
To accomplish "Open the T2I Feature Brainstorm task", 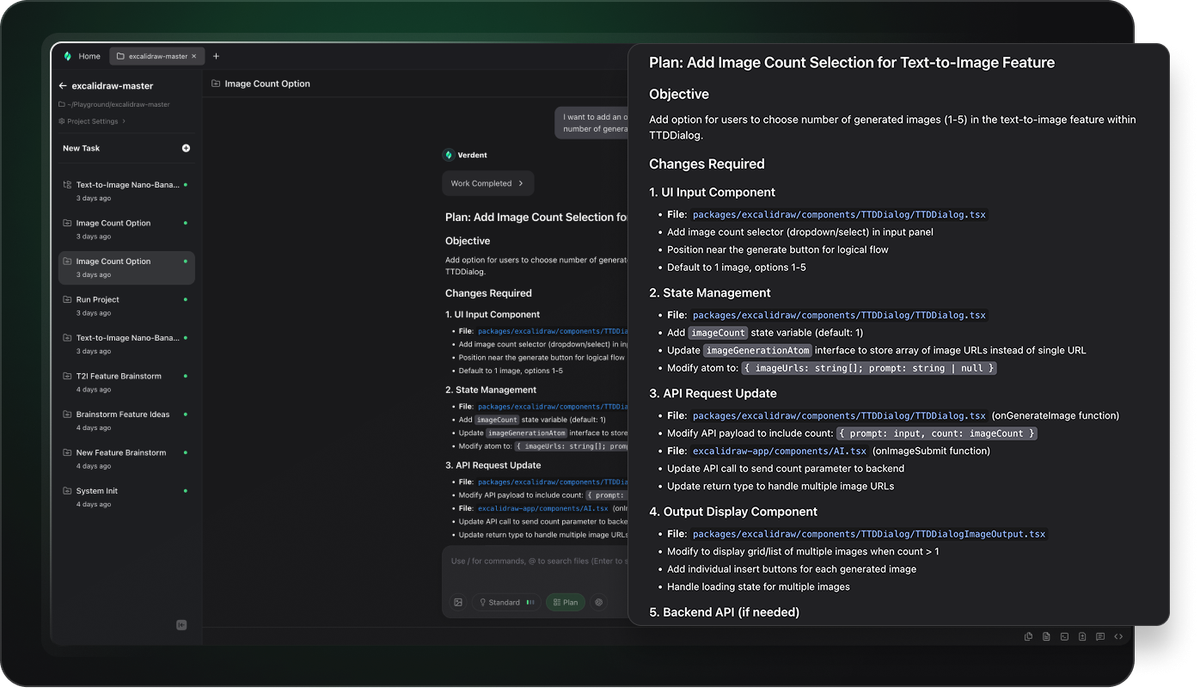I will 126,382.
